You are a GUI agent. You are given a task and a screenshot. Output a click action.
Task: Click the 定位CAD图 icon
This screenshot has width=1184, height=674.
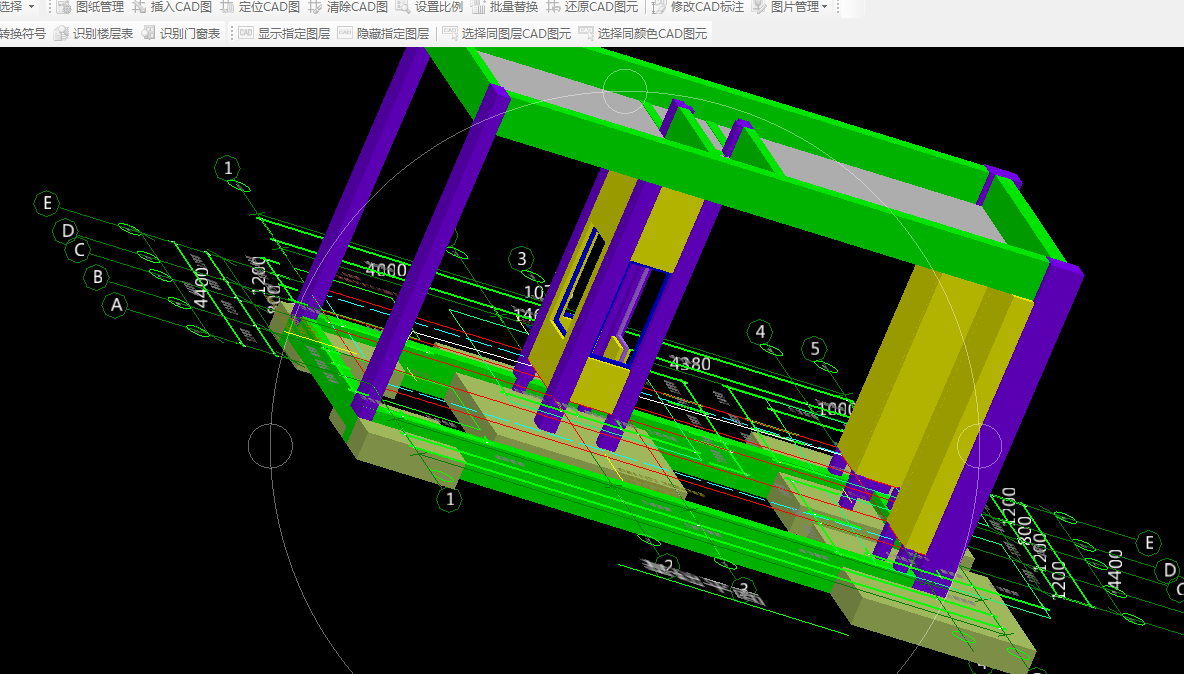[227, 7]
